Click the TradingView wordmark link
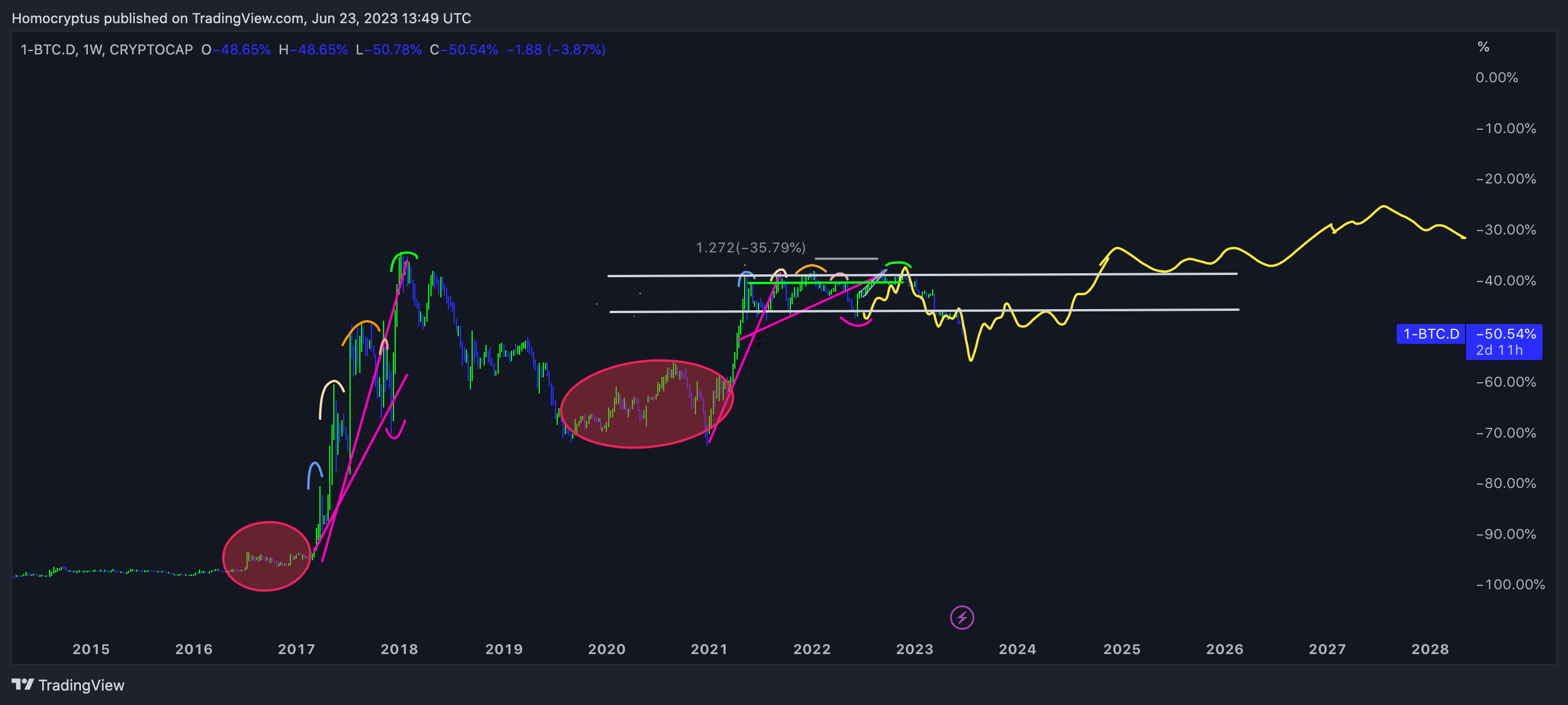Viewport: 1568px width, 705px height. coord(81,685)
